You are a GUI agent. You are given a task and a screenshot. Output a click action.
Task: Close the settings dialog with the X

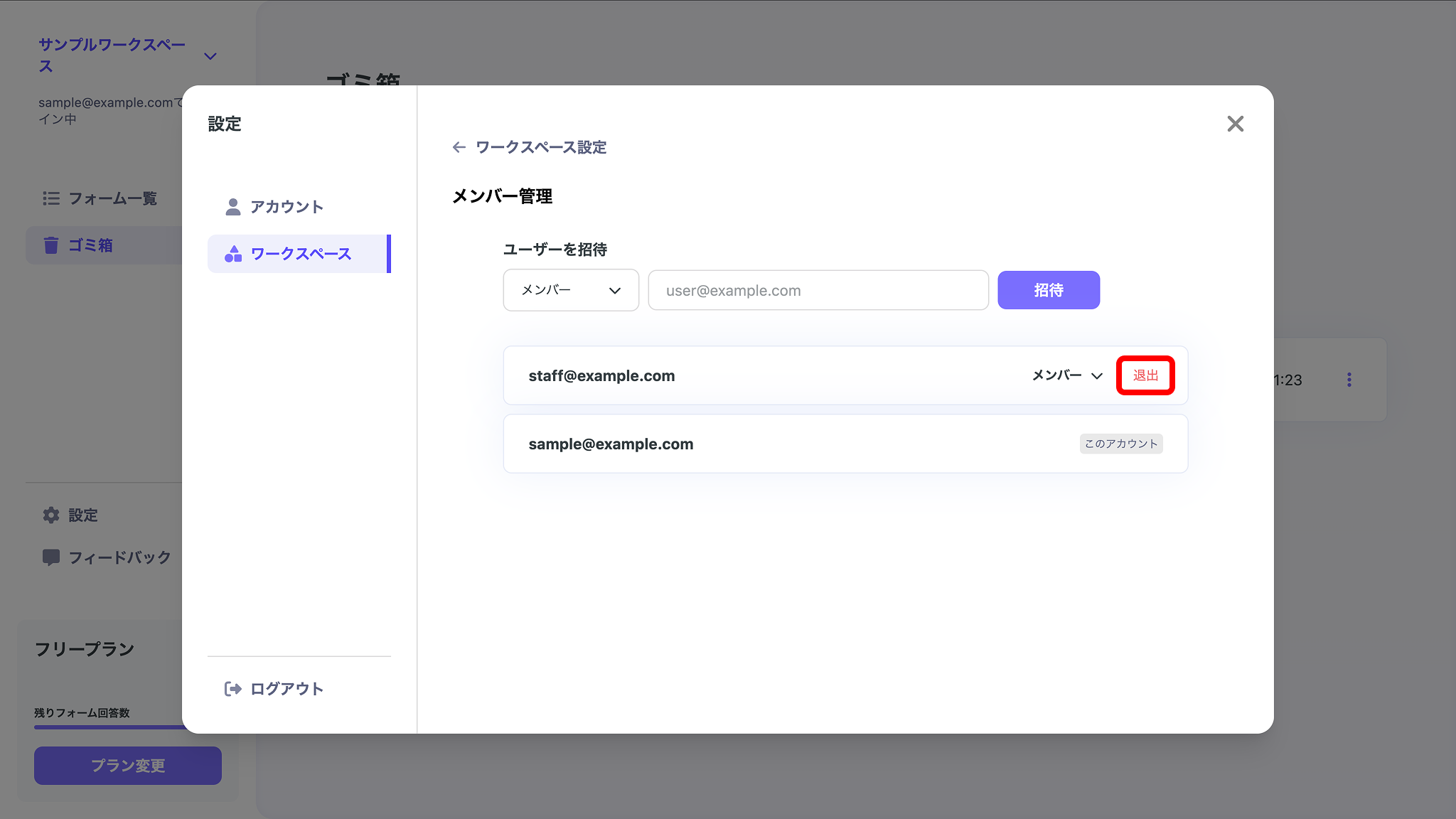1235,124
